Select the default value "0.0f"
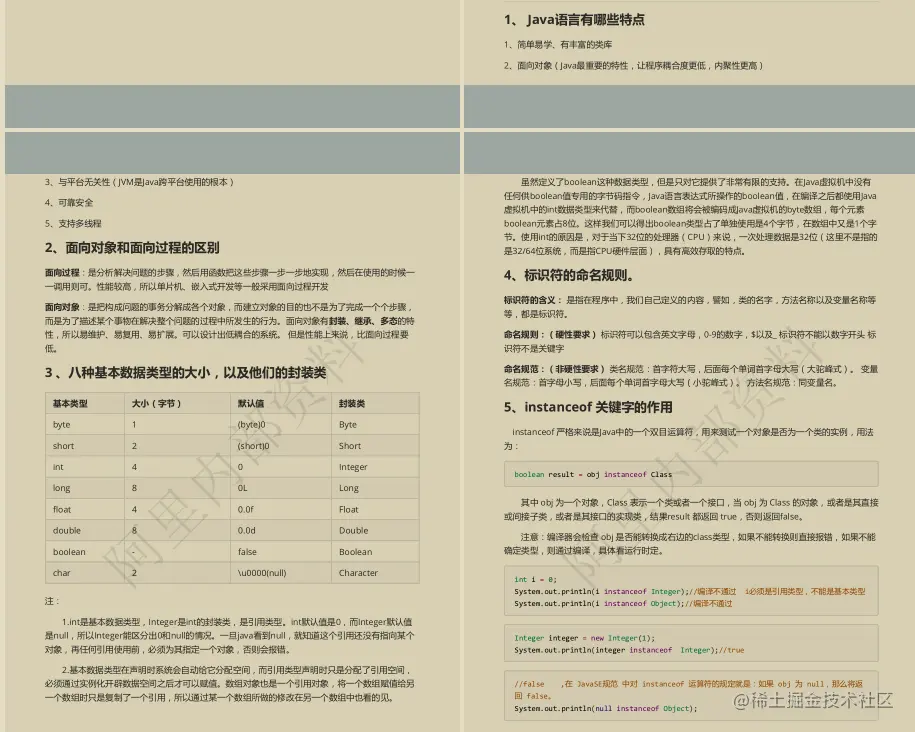The height and width of the screenshot is (732, 915). [x=246, y=510]
